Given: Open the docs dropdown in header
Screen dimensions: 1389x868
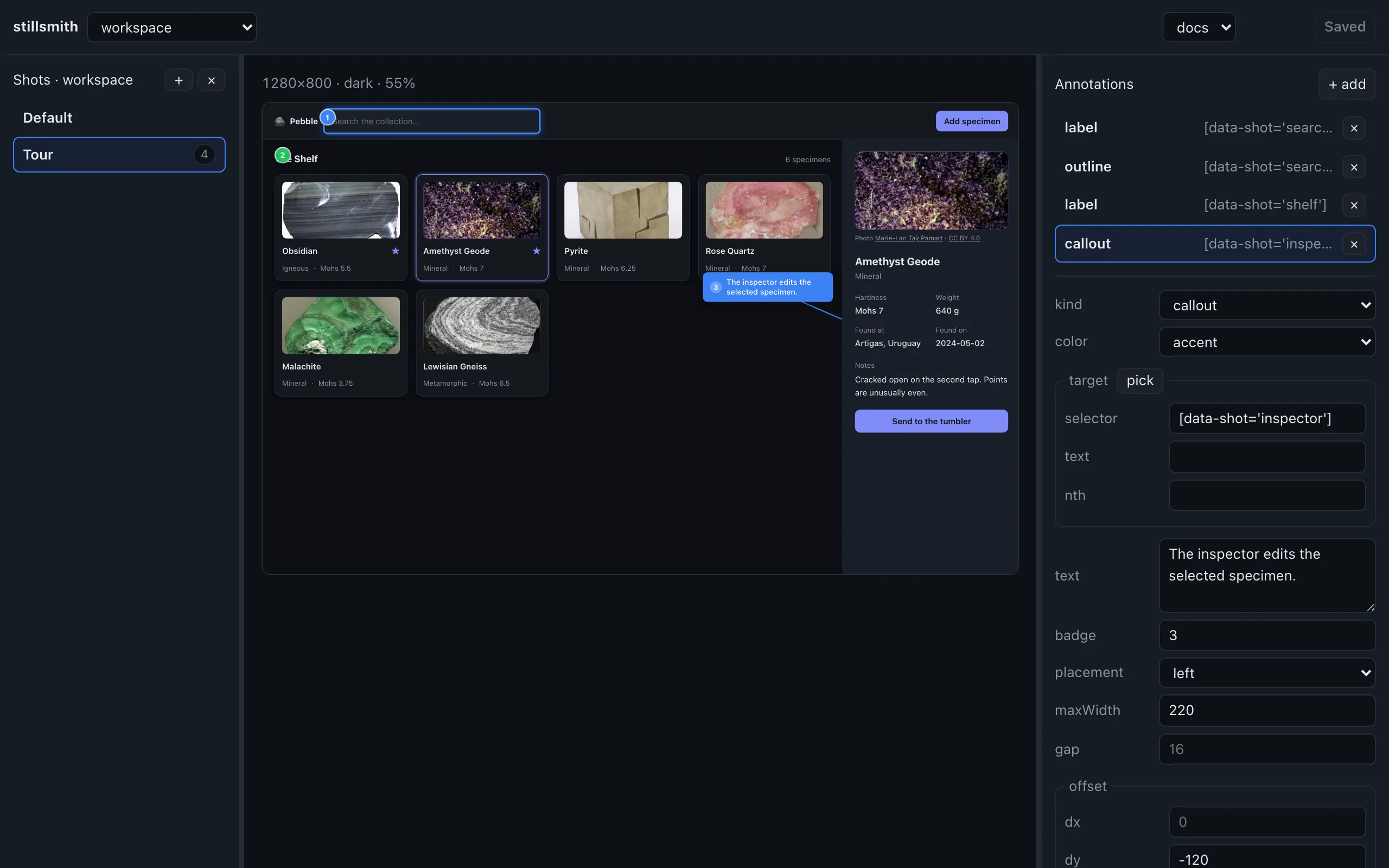Looking at the screenshot, I should (1199, 28).
